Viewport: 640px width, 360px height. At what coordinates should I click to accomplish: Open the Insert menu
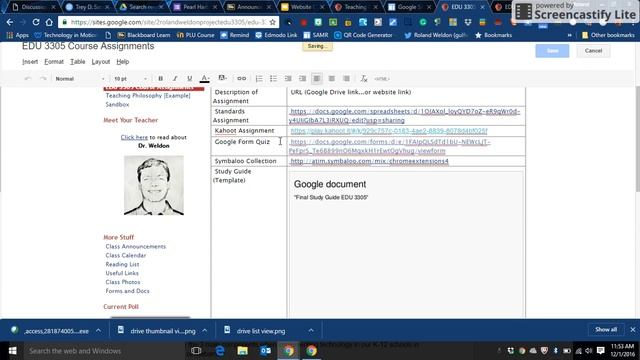pyautogui.click(x=30, y=62)
